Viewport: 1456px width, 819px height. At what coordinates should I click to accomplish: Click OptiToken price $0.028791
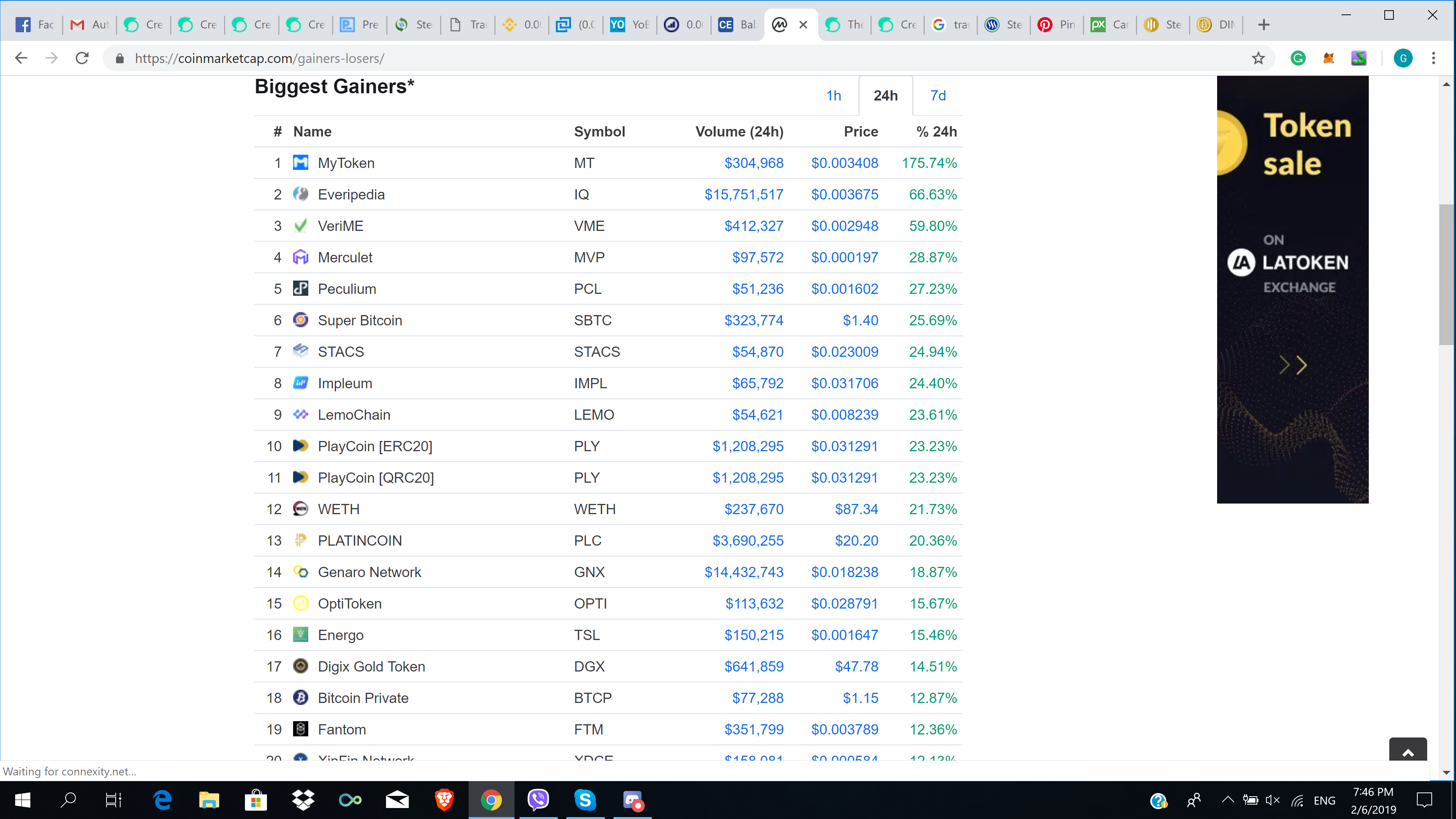pos(844,604)
